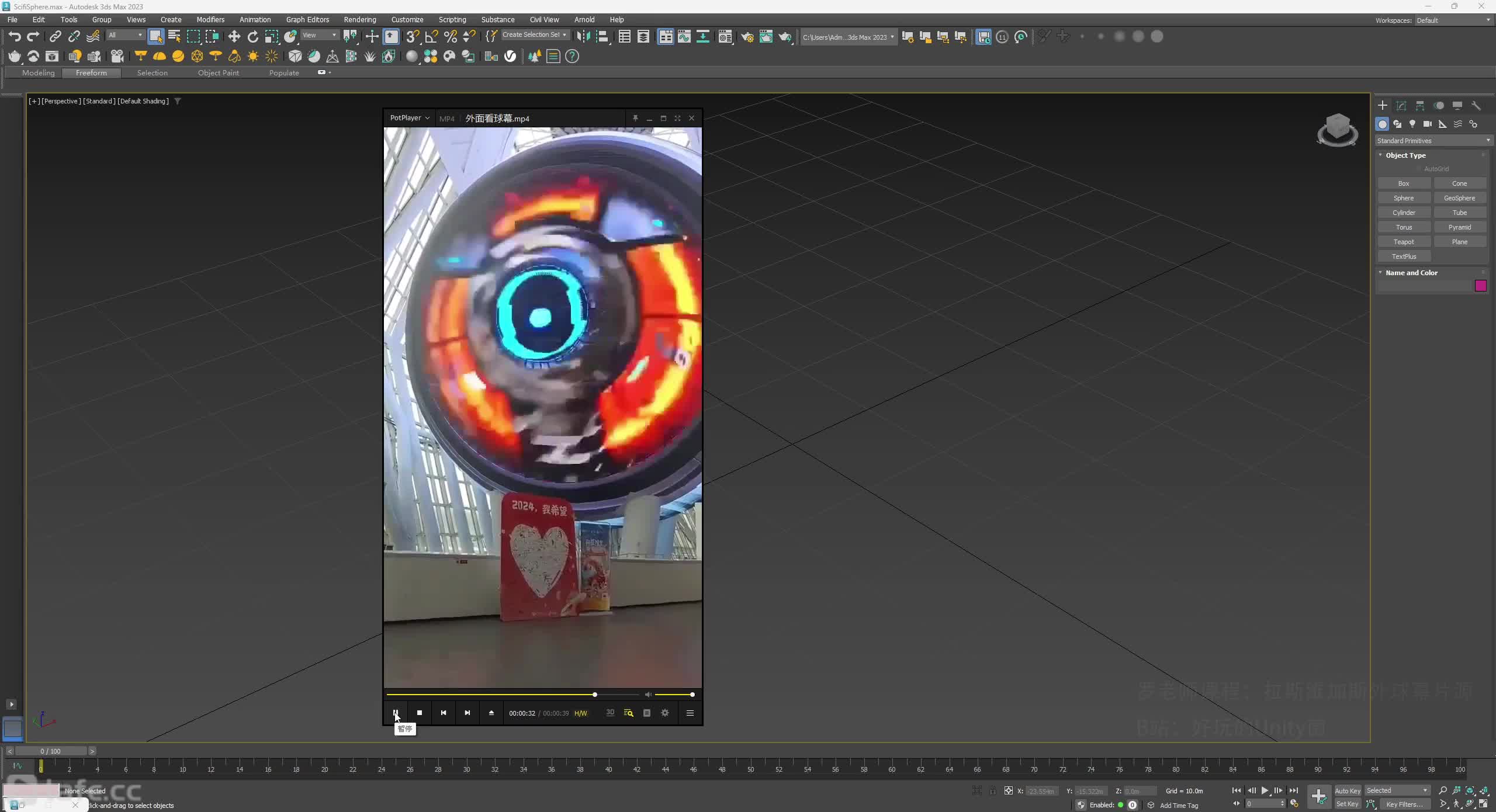Click the PotPlayer volume slider

click(674, 695)
